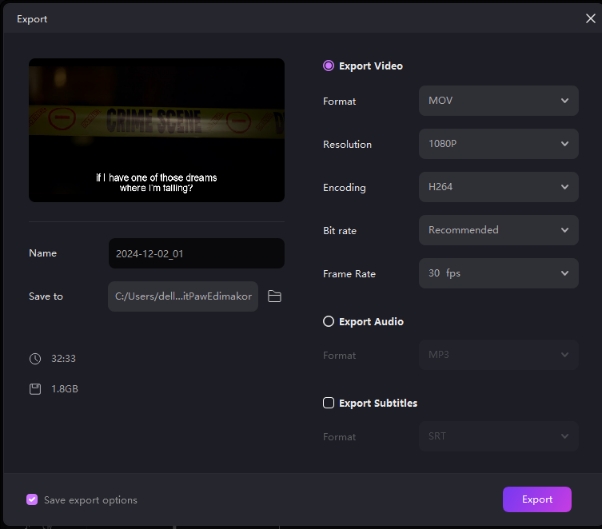
Task: Click the Export title in dialog header
Action: (x=32, y=19)
